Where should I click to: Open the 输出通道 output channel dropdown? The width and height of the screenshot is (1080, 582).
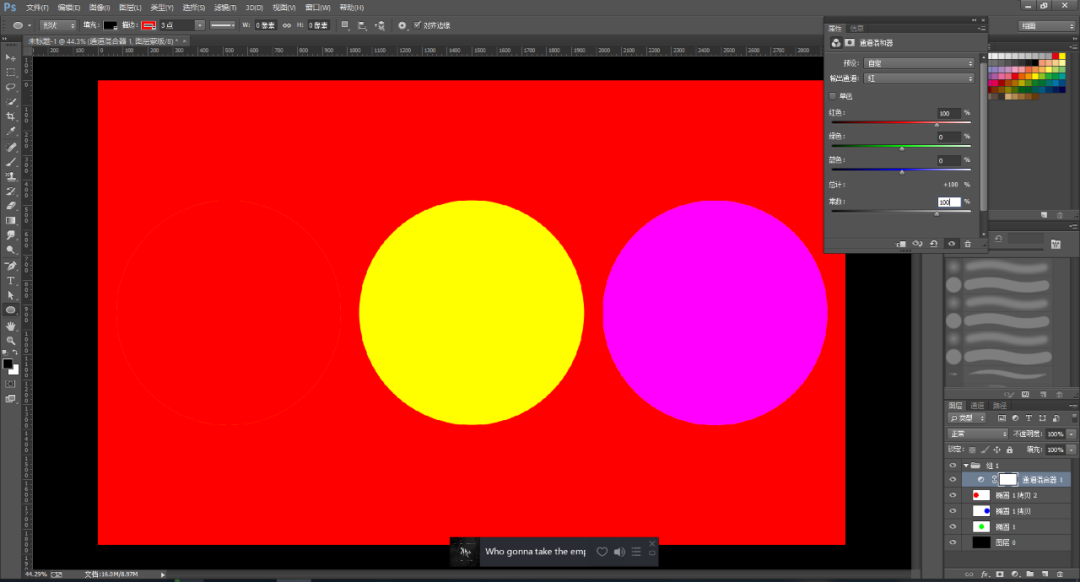point(918,77)
